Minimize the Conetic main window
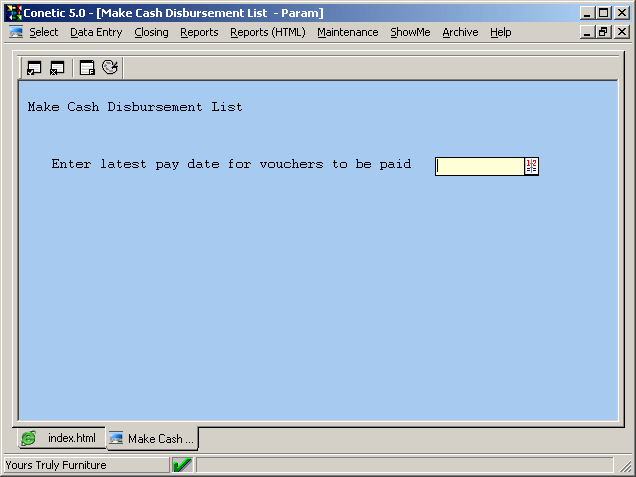 (587, 13)
